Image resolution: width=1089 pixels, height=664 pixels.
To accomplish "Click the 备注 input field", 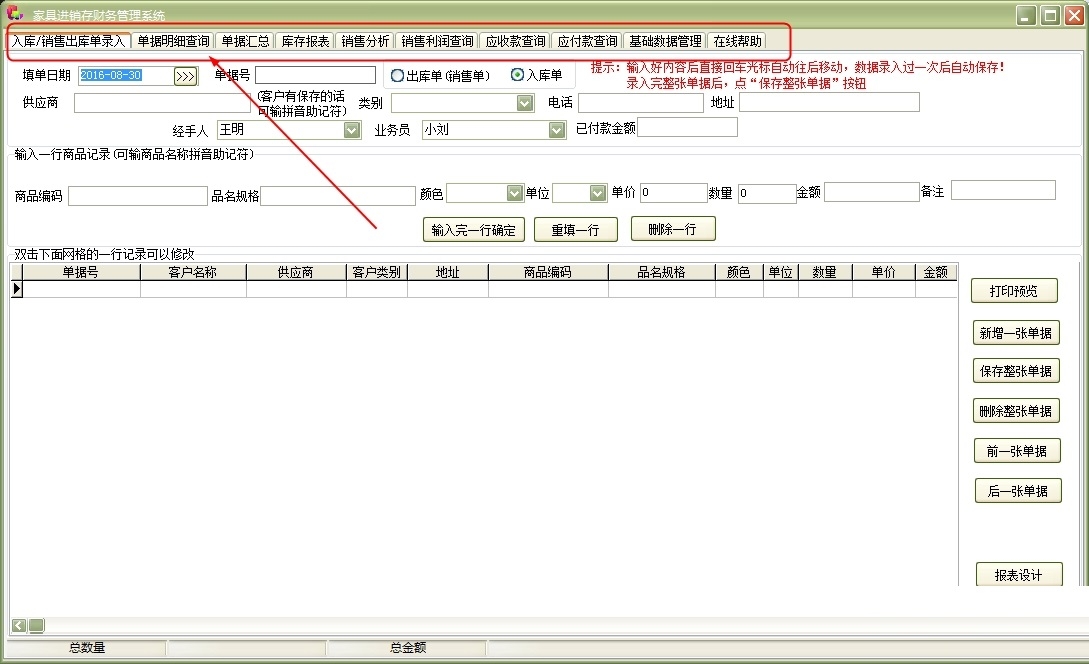I will coord(1003,190).
